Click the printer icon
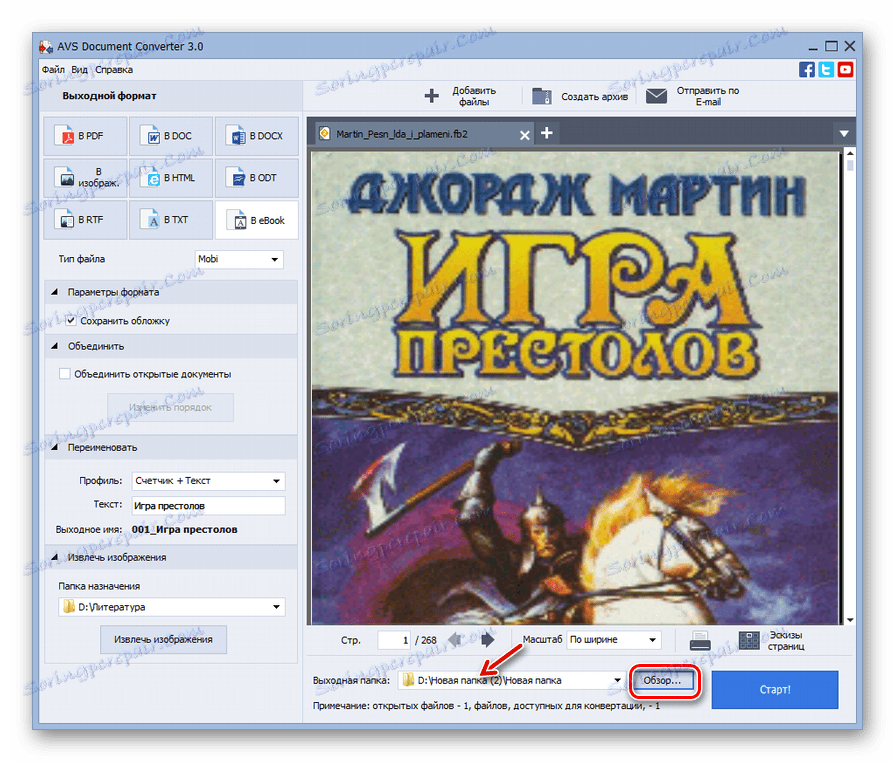This screenshot has width=895, height=762. point(700,640)
